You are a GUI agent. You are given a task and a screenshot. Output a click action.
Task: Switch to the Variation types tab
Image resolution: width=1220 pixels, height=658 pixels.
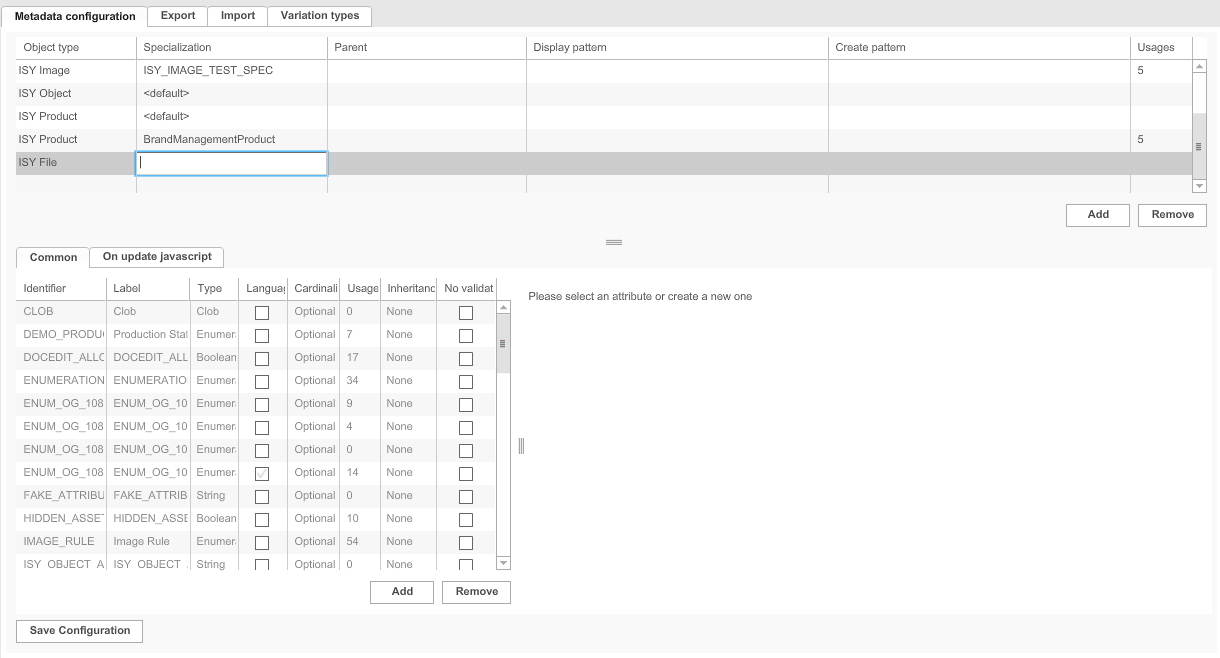point(319,16)
